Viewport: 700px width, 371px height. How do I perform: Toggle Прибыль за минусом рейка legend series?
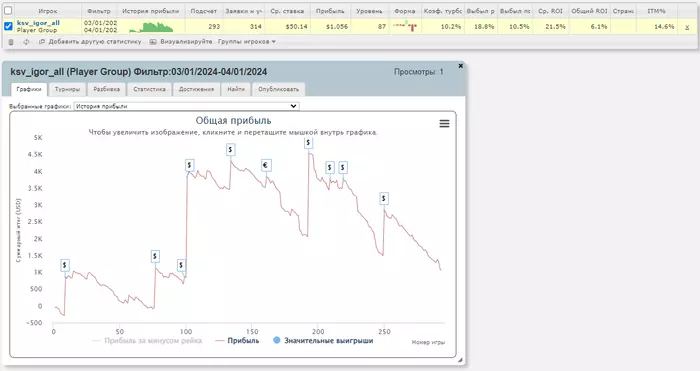coord(147,341)
